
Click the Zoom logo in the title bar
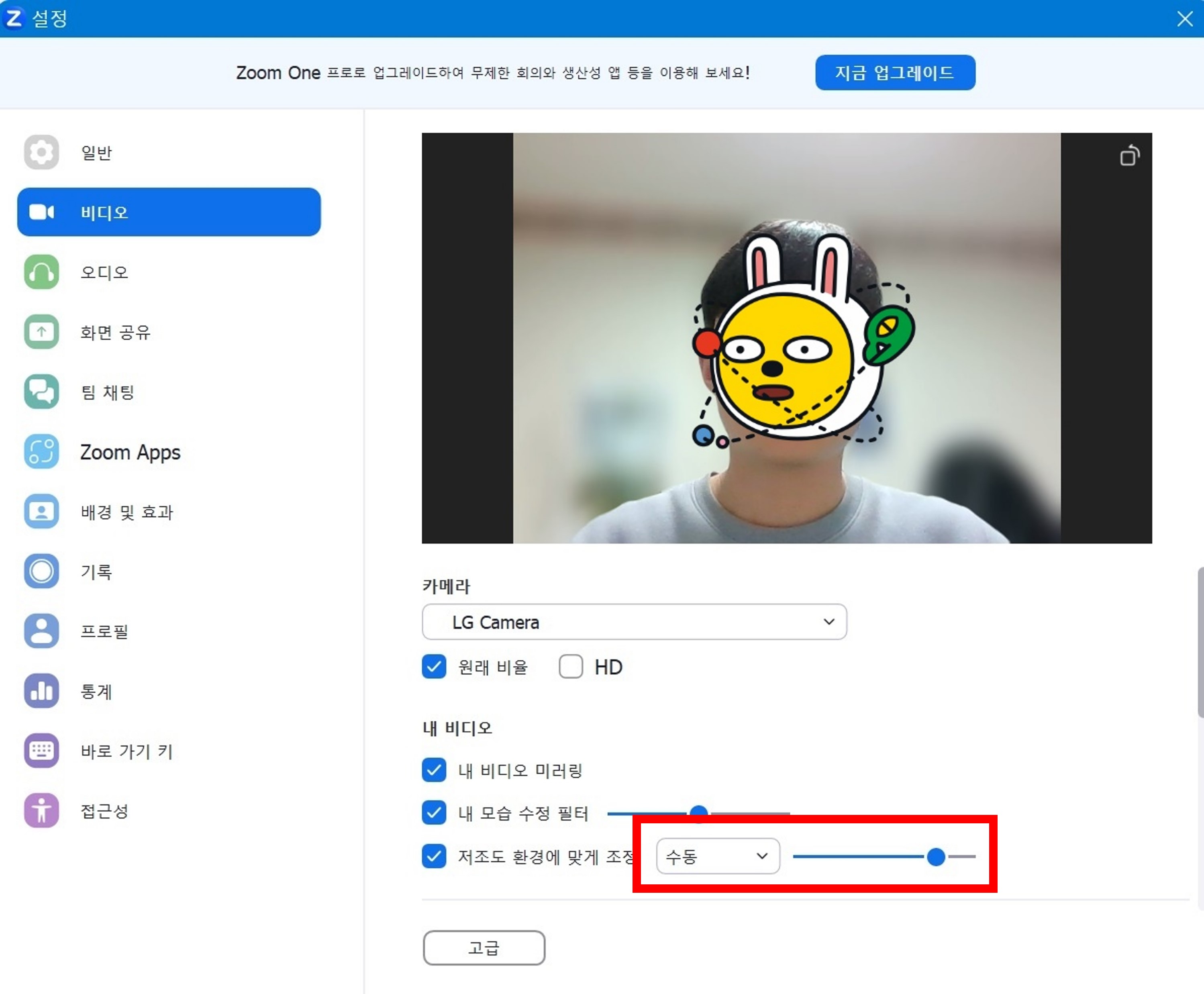(14, 18)
